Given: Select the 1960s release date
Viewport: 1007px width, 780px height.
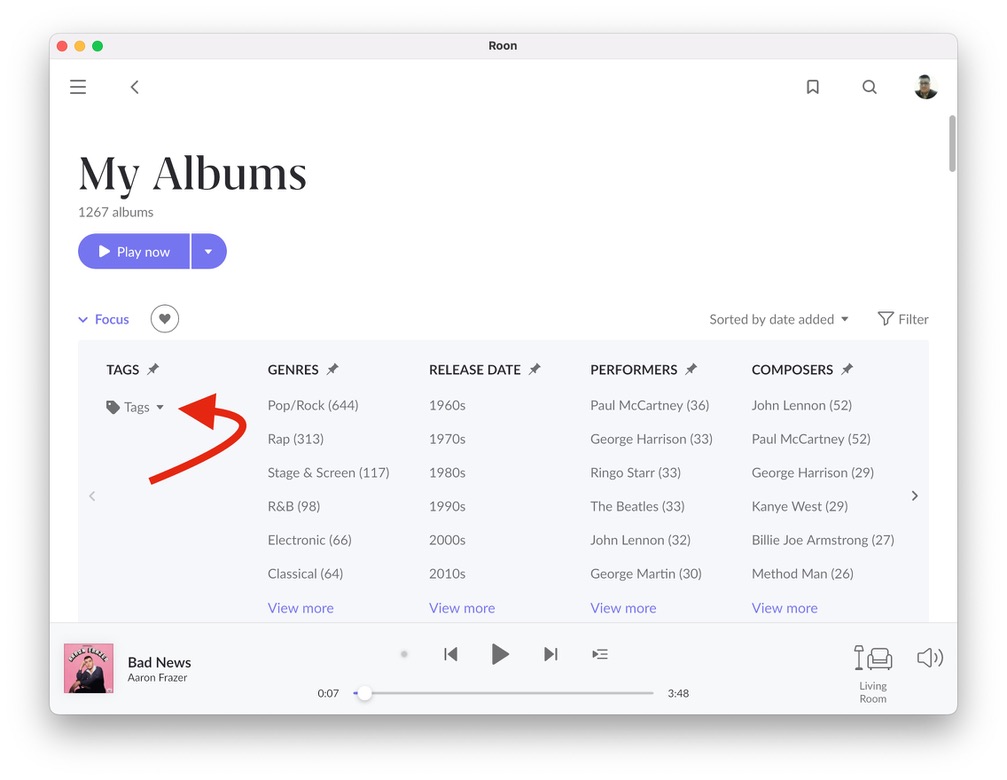Looking at the screenshot, I should coord(447,405).
